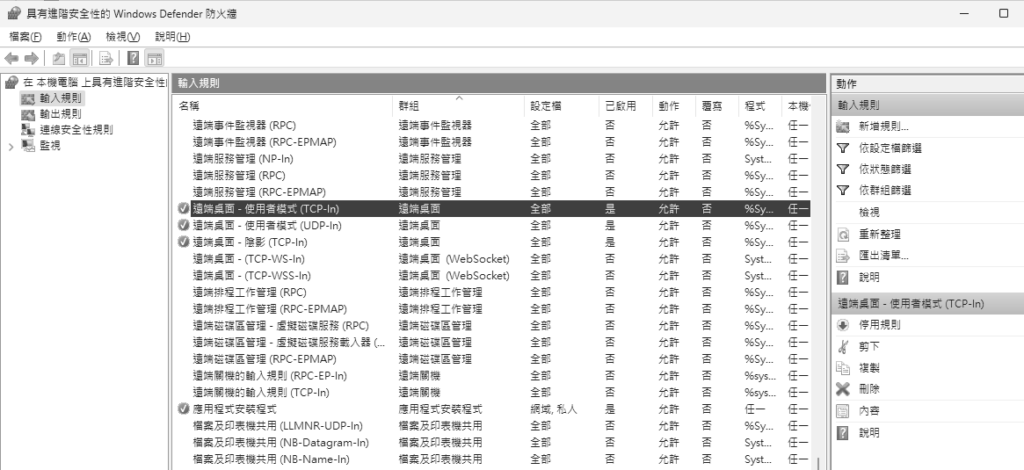Click the filter icon for 依設定檔篩選
Viewport: 1024px width, 470px height.
(x=842, y=148)
